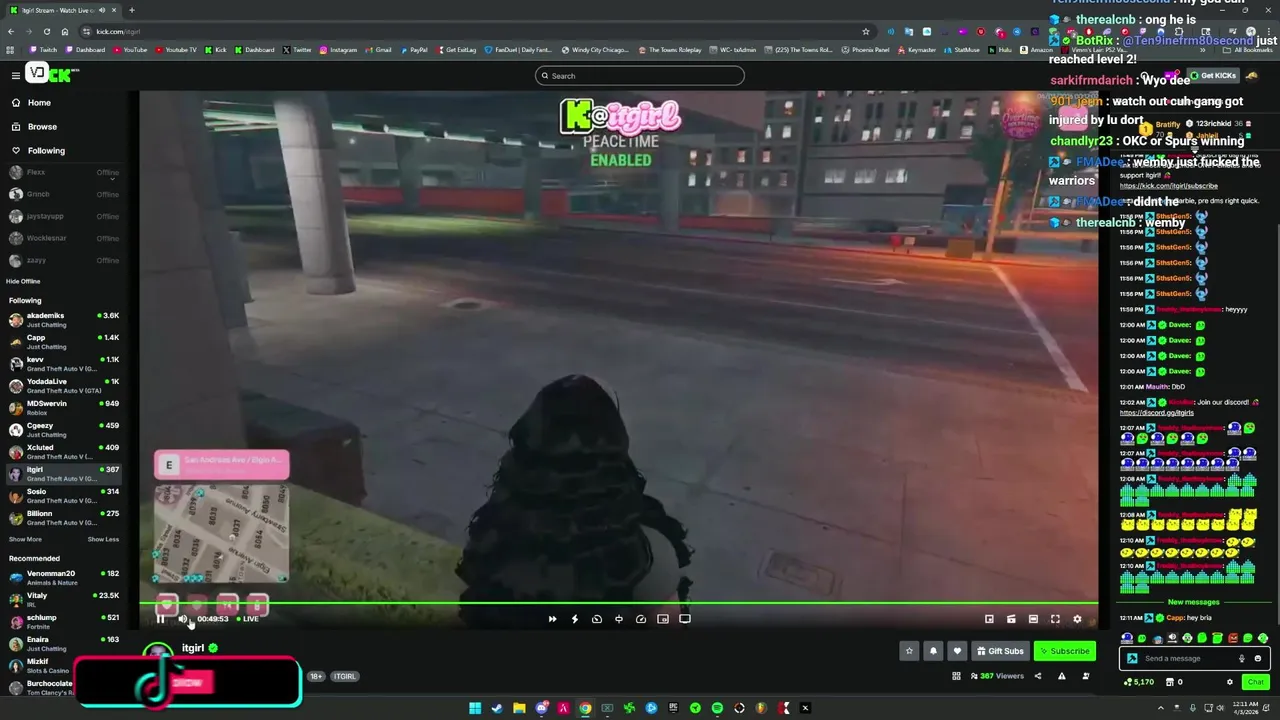Open kevv channel in following list
1280x720 pixels.
point(64,364)
